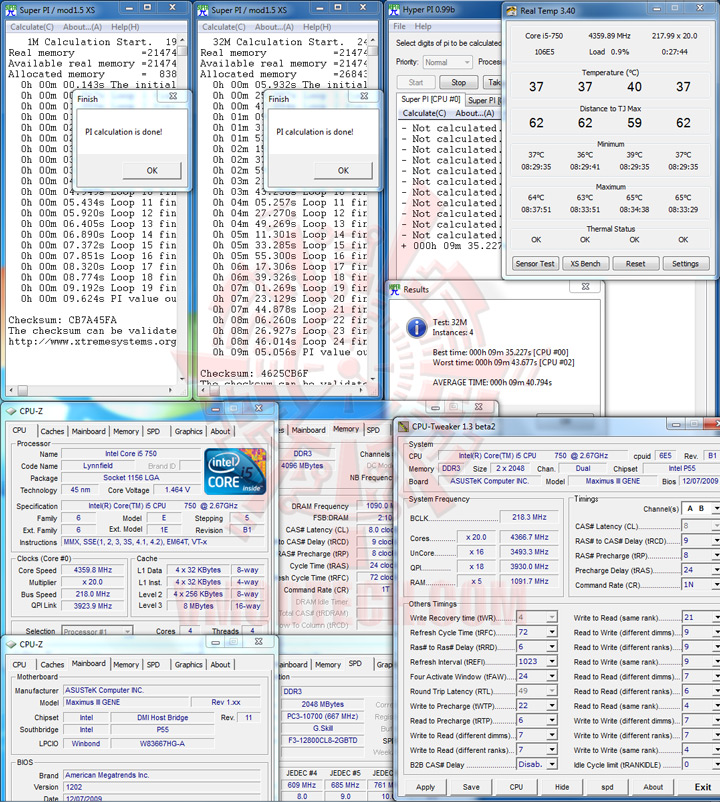Click the lower CPU-Z window title icon

pos(11,644)
